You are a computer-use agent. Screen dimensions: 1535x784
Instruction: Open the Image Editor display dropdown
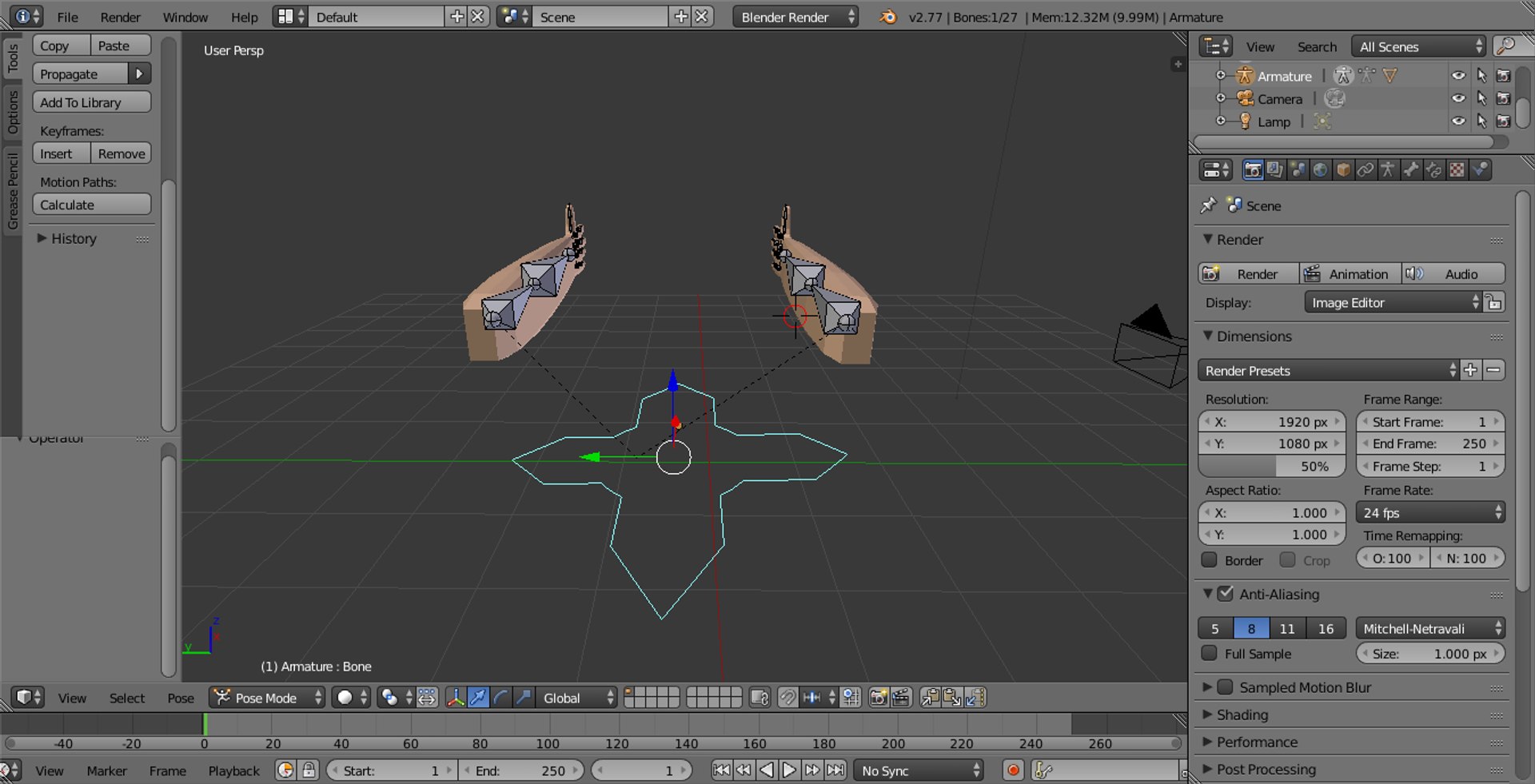(1393, 302)
